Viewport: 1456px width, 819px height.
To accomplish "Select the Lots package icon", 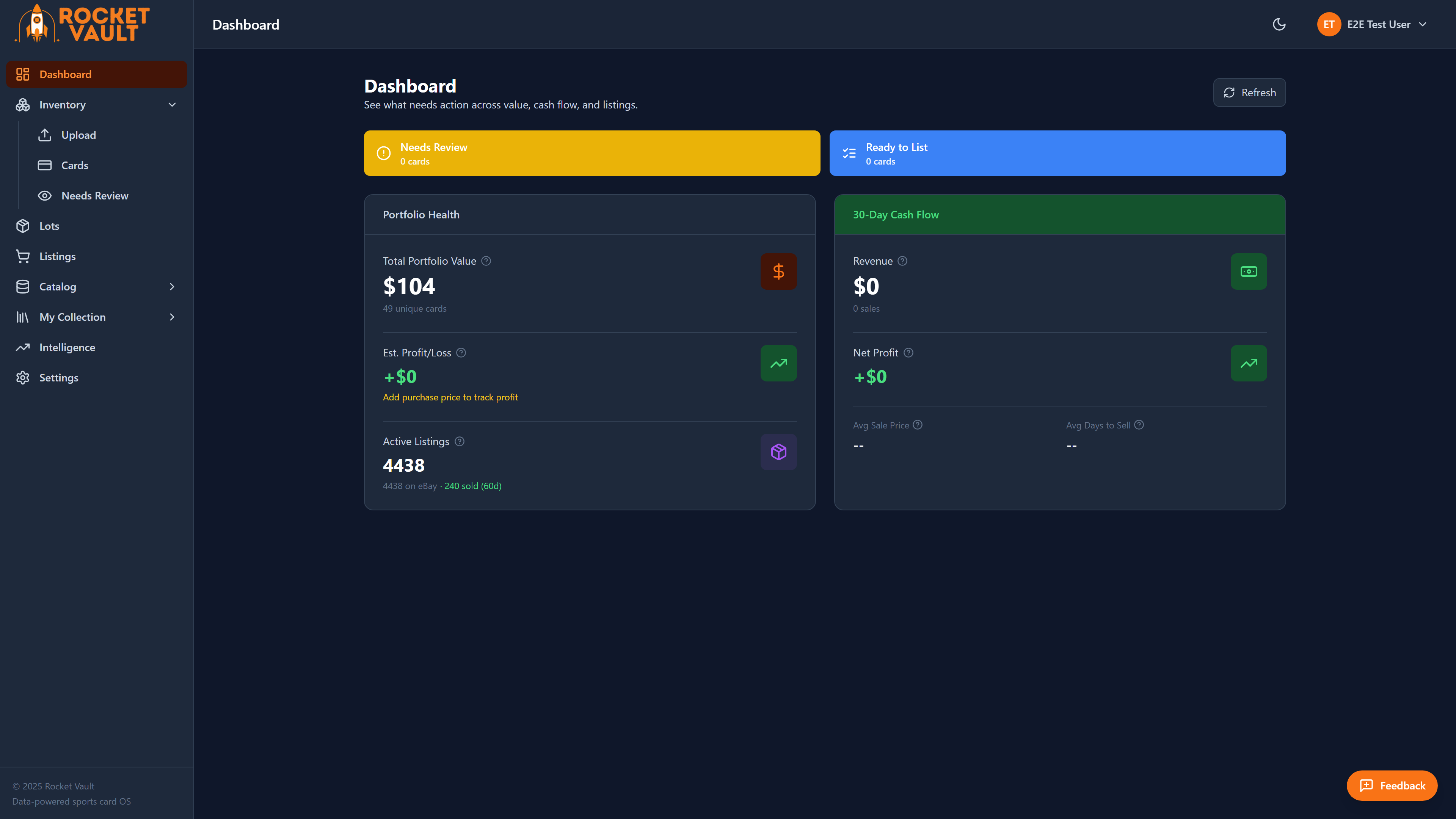I will pos(23,226).
